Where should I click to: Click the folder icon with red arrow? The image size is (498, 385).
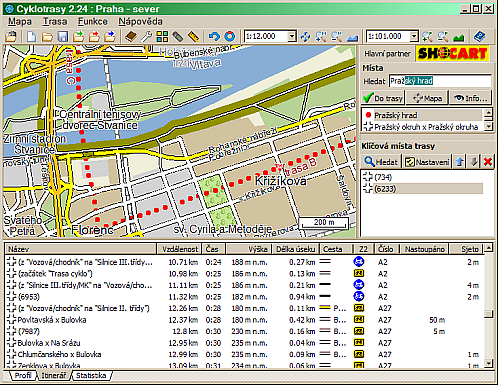[94, 36]
